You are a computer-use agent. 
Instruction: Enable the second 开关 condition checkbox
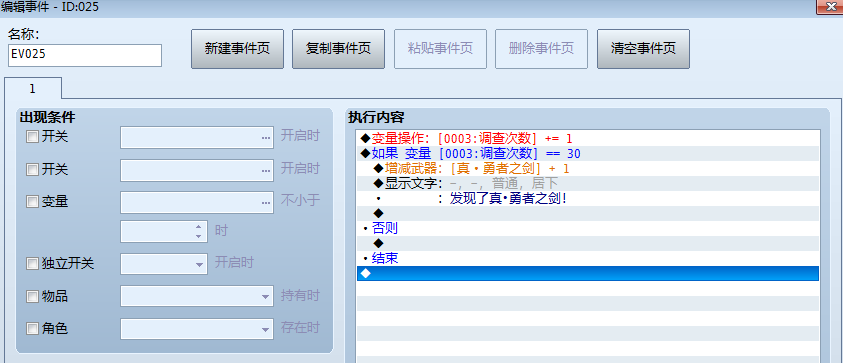(32, 170)
